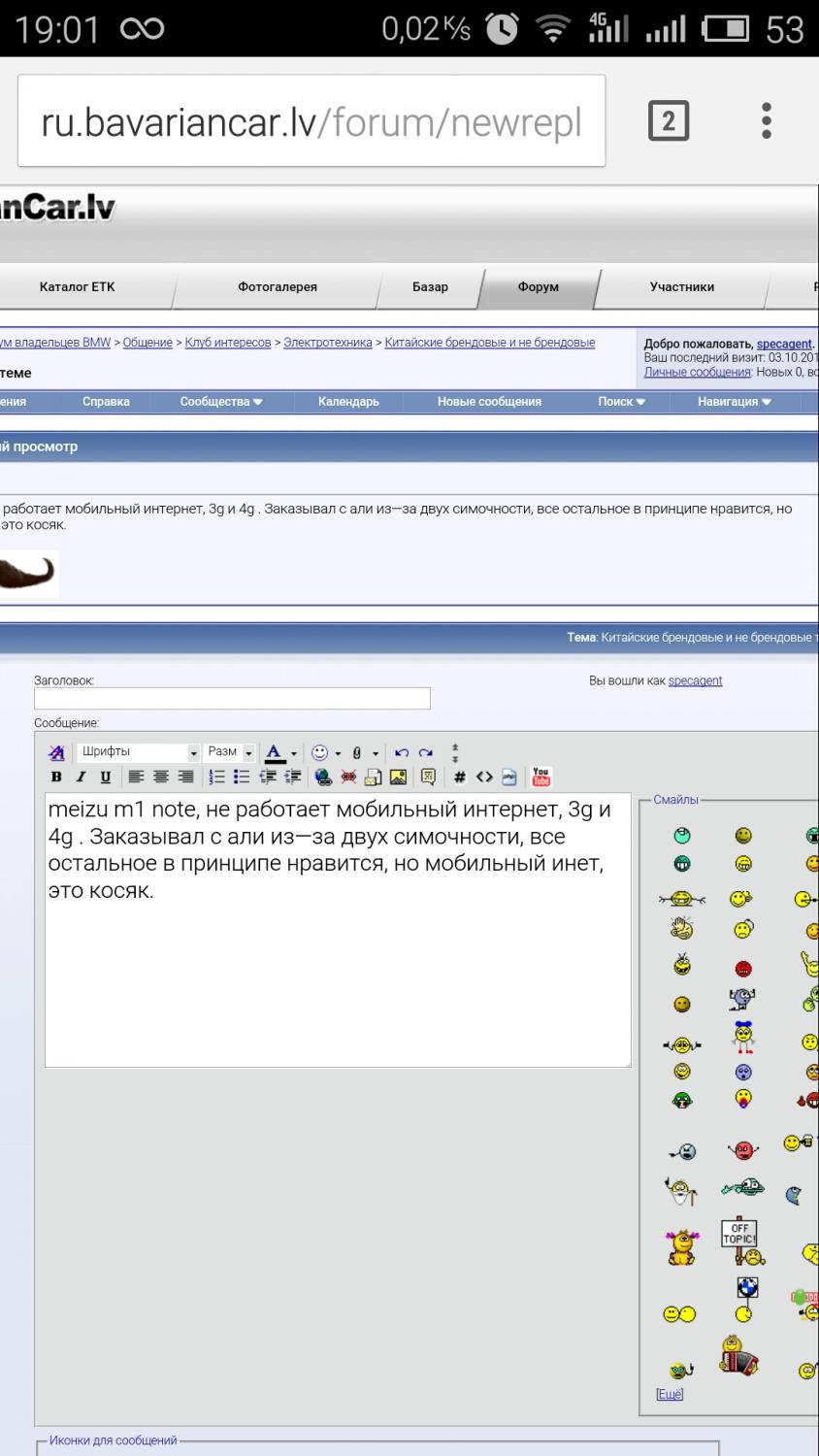The image size is (819, 1456).
Task: Center align message text
Action: click(x=161, y=777)
